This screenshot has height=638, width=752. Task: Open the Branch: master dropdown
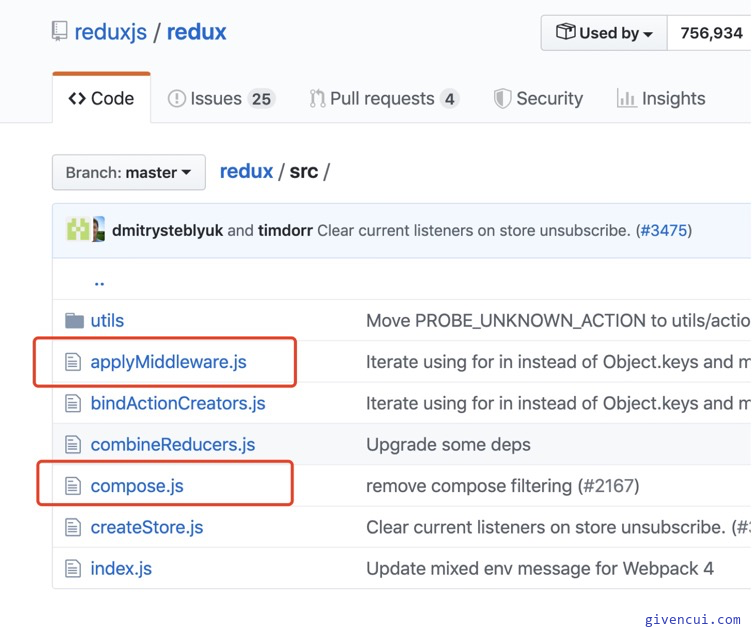pos(129,172)
